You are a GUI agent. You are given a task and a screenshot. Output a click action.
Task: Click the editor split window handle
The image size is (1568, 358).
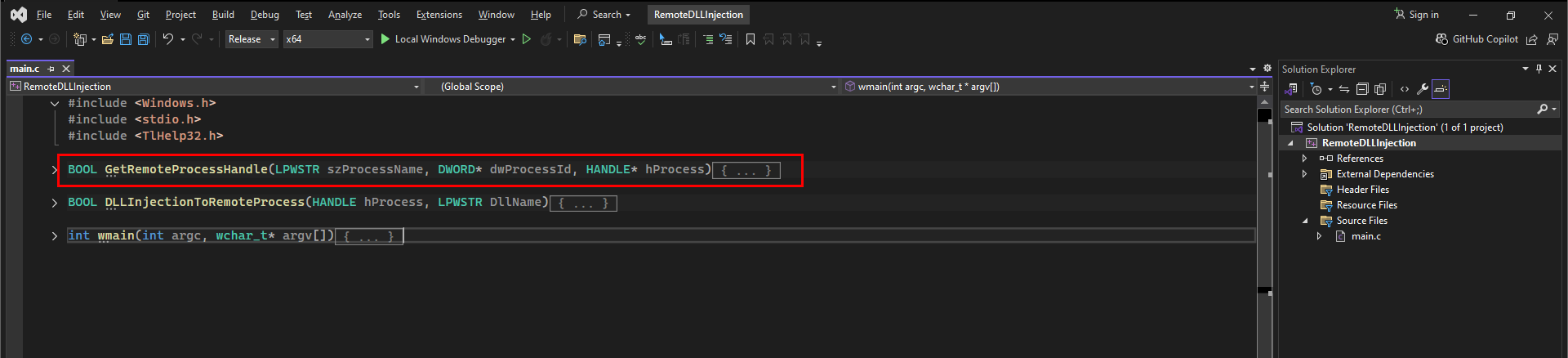pos(1264,87)
